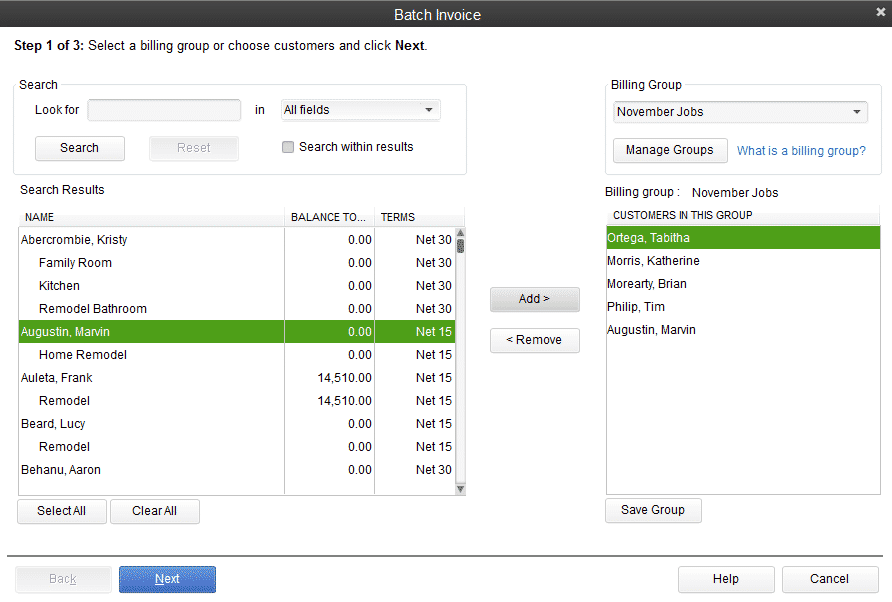Select Ortega, Tabitha in the group list
Screen dimensions: 892x602
[743, 238]
